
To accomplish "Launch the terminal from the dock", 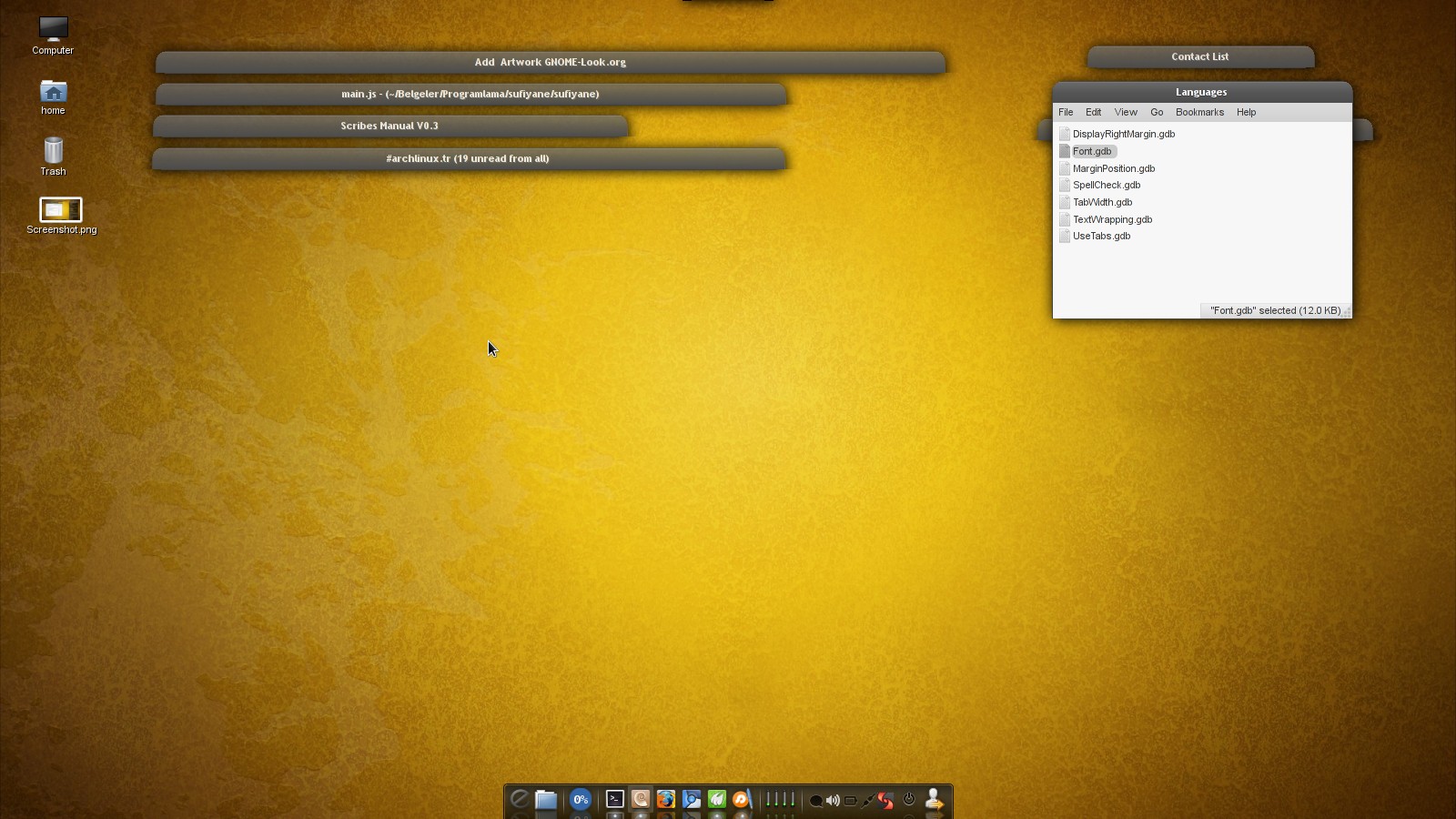I will 615,799.
